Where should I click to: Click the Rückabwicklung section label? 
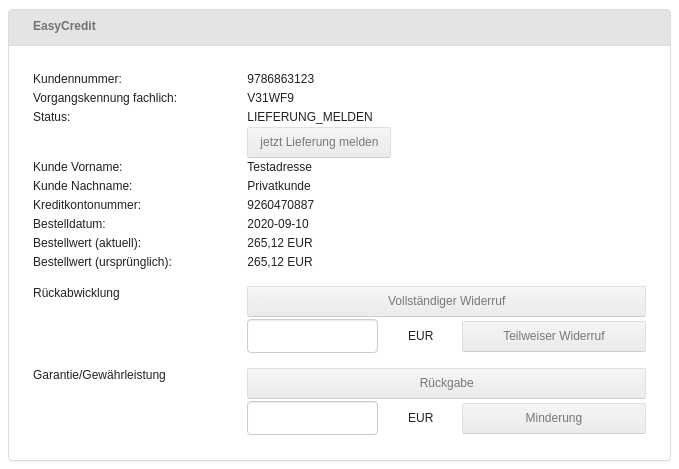tap(76, 293)
